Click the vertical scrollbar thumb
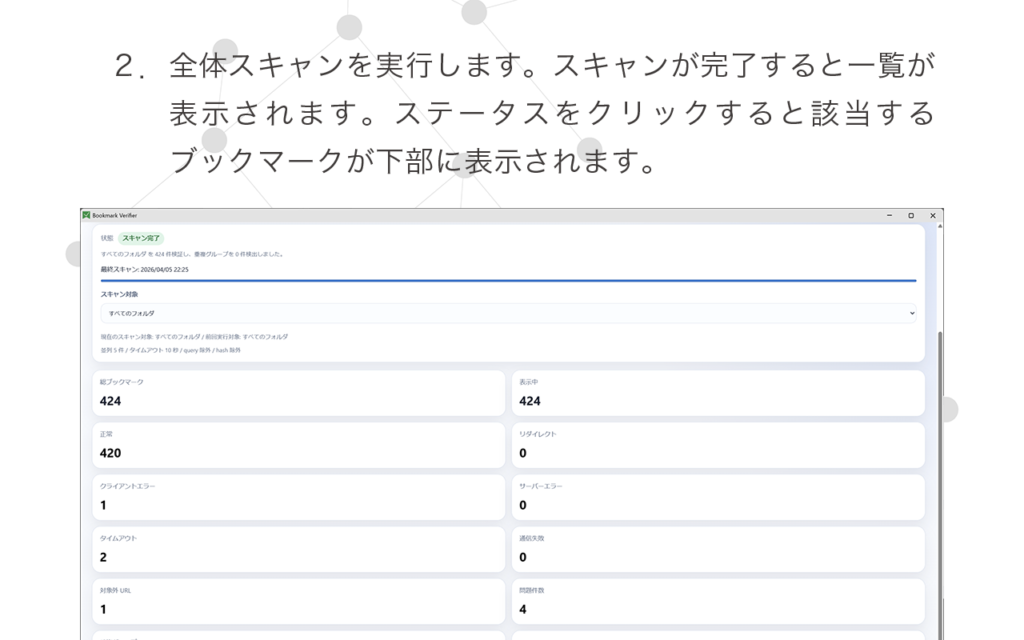The height and width of the screenshot is (640, 1024). tap(939, 480)
